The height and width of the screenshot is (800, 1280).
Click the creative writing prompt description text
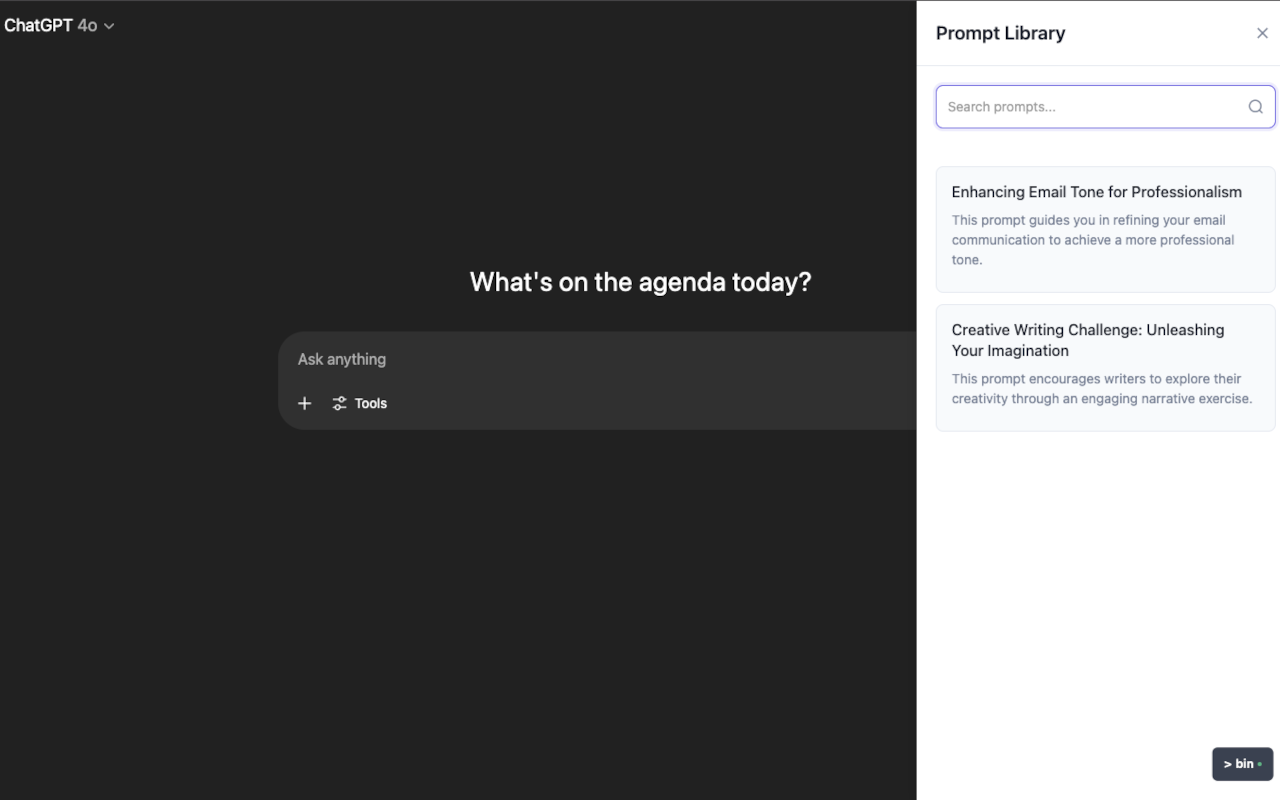[1101, 388]
